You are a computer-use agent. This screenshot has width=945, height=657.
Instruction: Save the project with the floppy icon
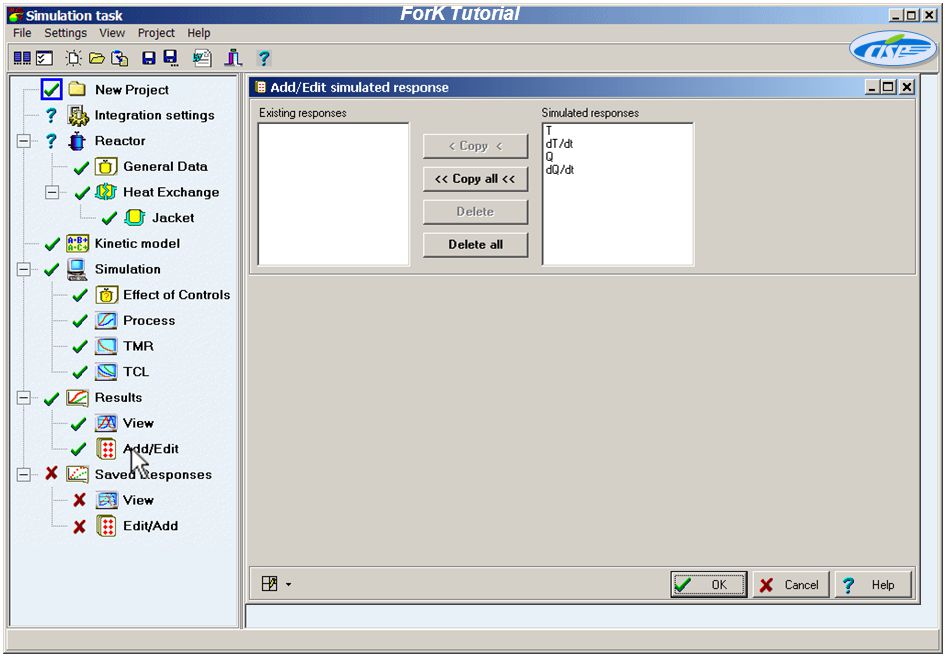point(148,58)
